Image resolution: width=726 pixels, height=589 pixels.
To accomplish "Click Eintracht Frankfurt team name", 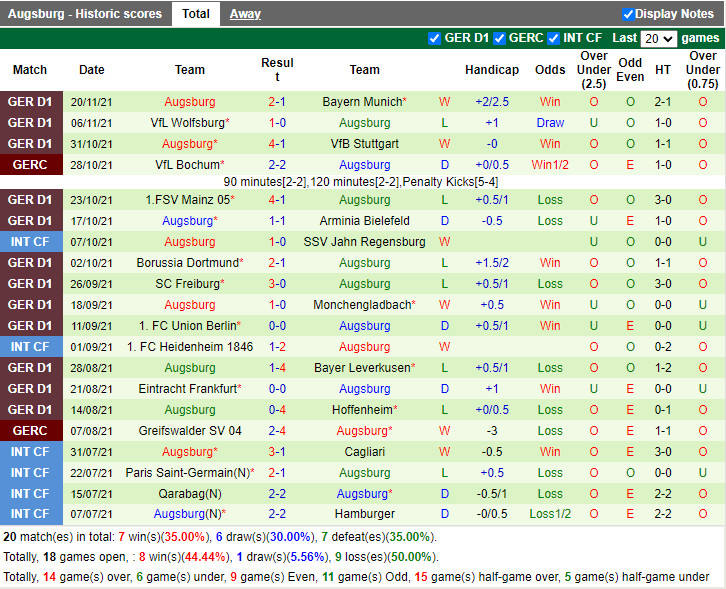I will click(x=190, y=389).
